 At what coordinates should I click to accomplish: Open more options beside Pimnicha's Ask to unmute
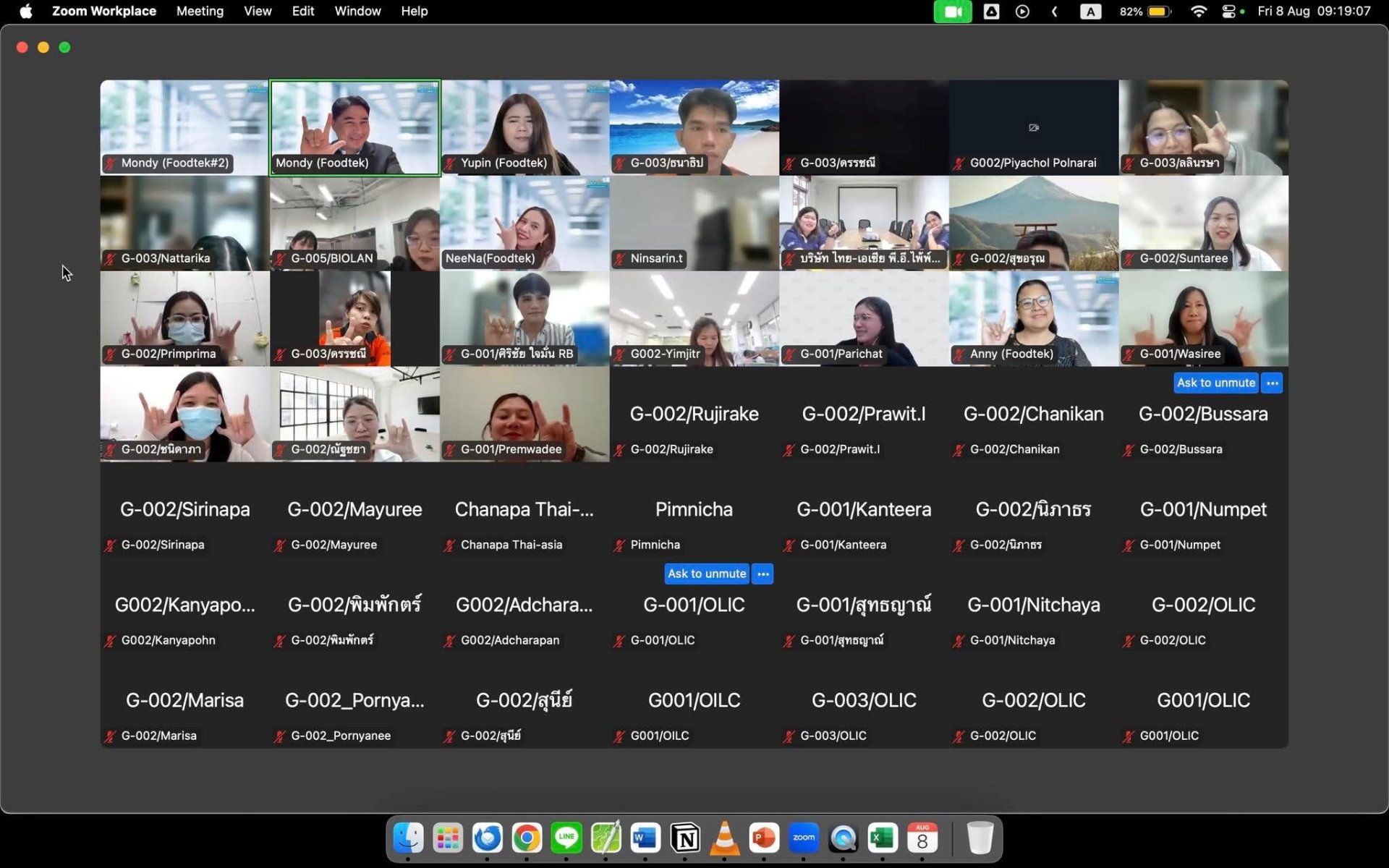(x=763, y=574)
